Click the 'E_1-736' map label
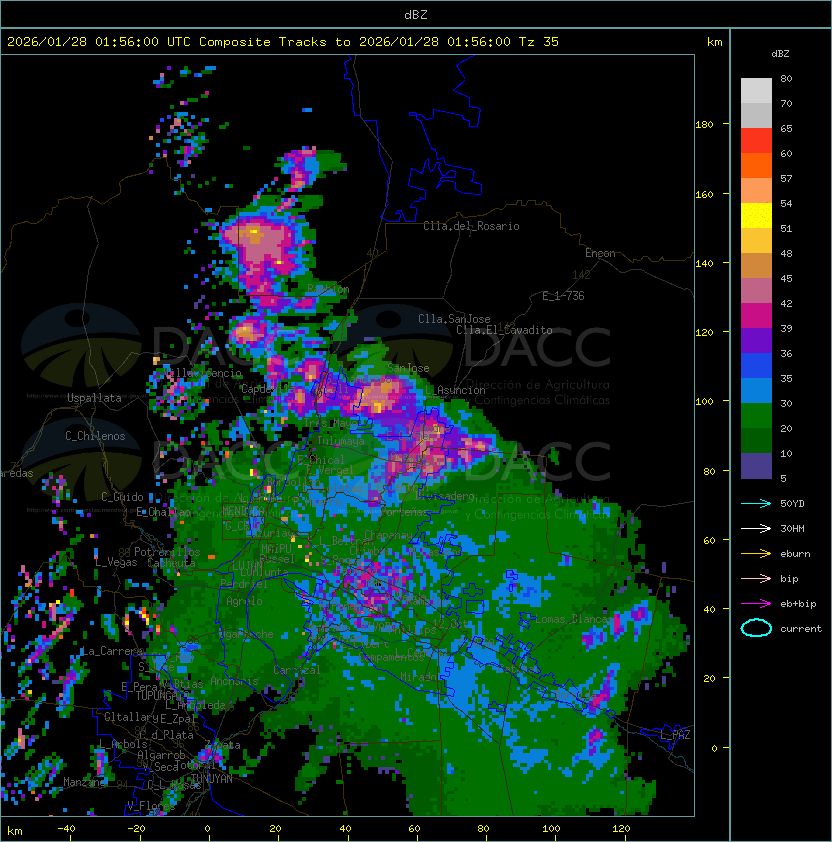This screenshot has height=842, width=832. (x=563, y=296)
